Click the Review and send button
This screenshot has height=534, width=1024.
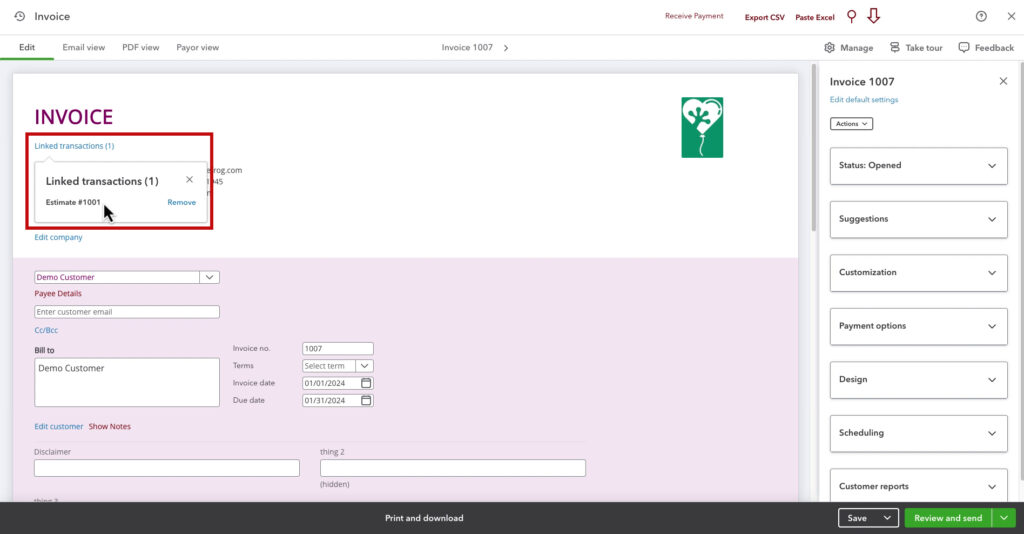[948, 518]
